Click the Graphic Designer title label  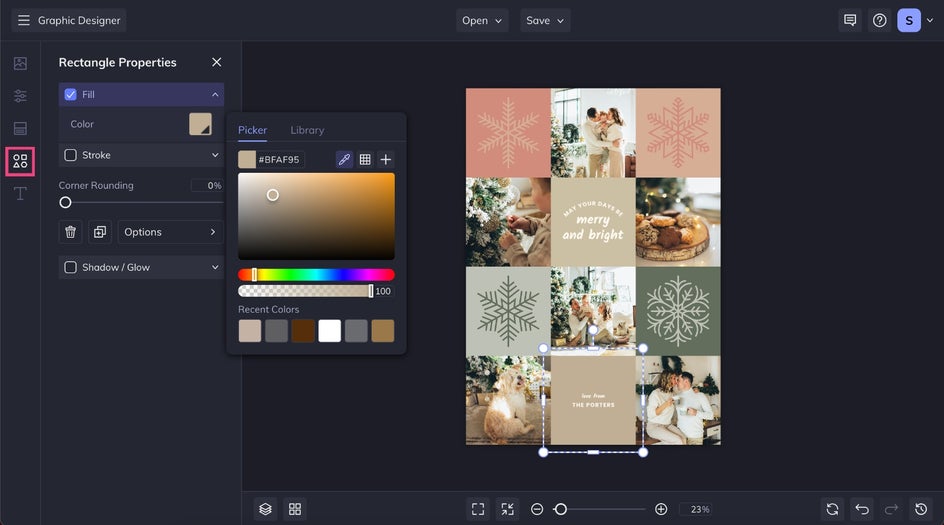pos(79,20)
